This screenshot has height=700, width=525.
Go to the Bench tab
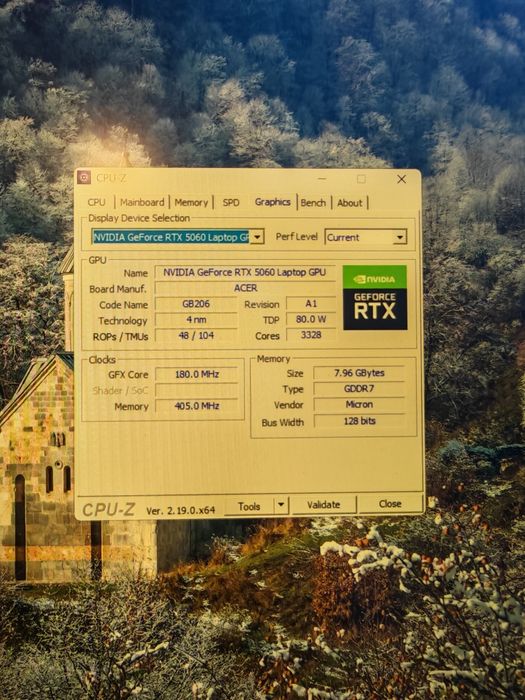[313, 203]
